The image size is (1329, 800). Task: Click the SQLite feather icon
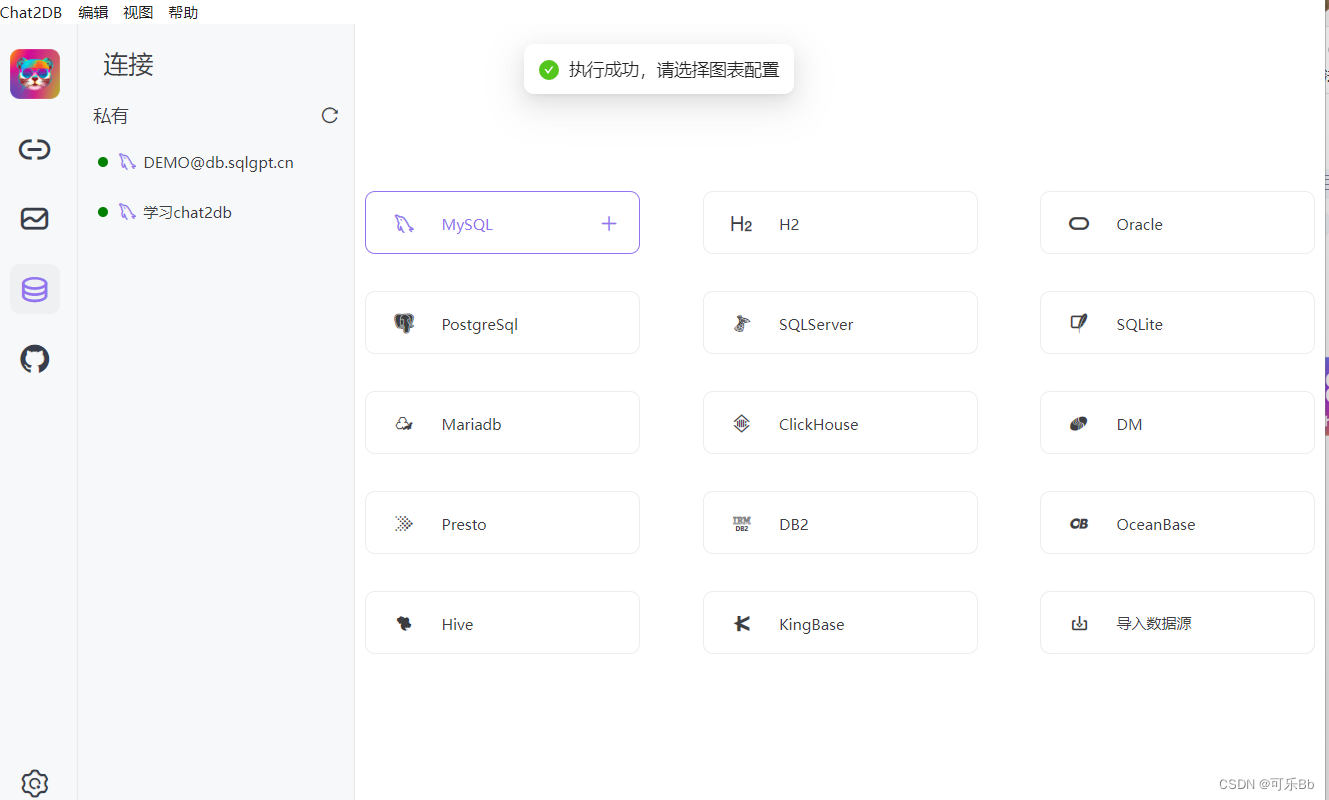(1079, 323)
